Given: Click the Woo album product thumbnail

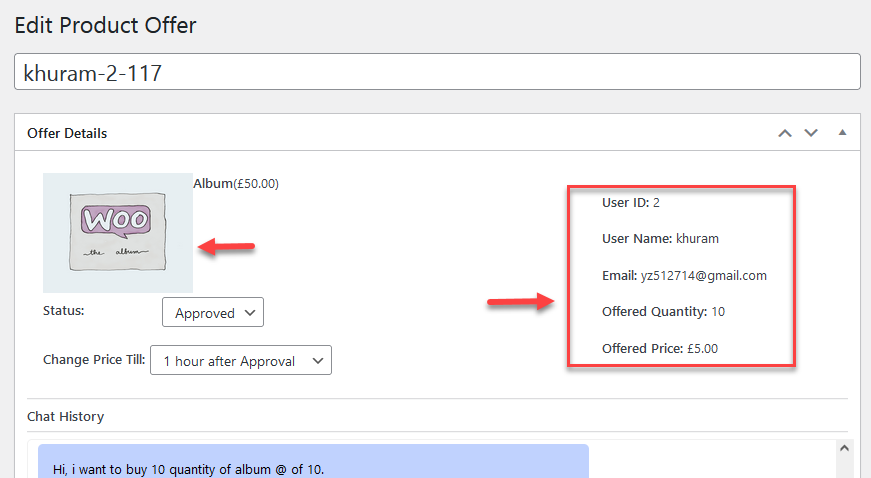Looking at the screenshot, I should pyautogui.click(x=118, y=233).
